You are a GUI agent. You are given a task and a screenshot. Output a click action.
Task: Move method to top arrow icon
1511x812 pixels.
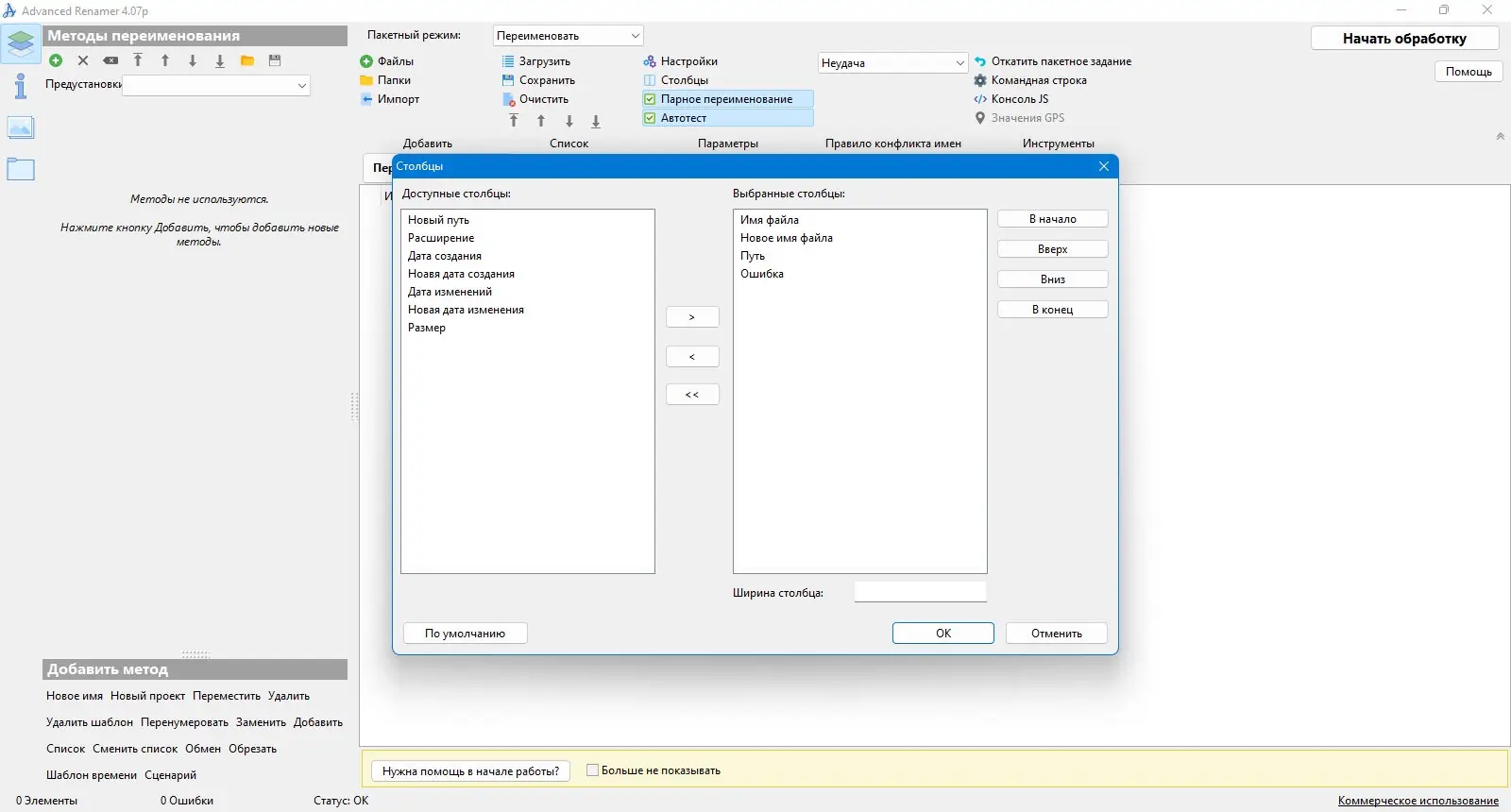pyautogui.click(x=138, y=60)
